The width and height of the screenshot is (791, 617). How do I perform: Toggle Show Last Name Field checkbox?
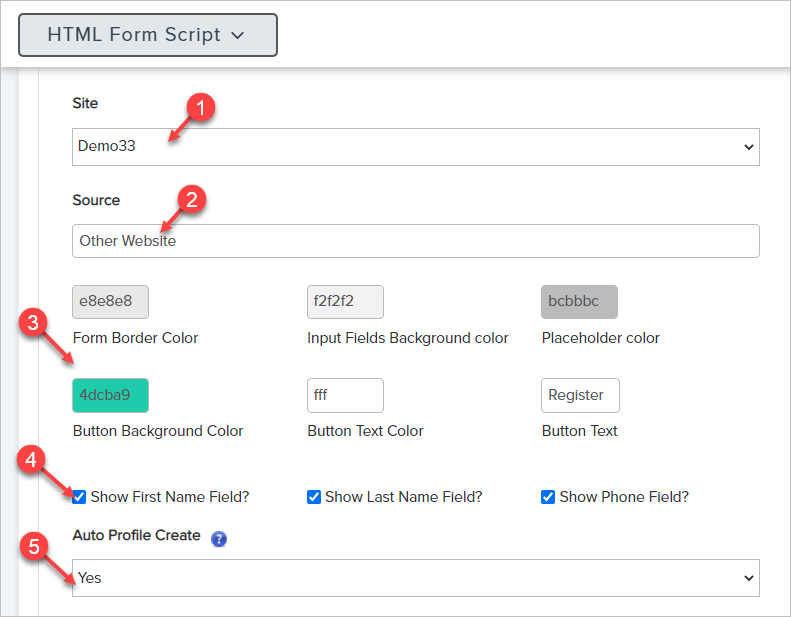(314, 497)
